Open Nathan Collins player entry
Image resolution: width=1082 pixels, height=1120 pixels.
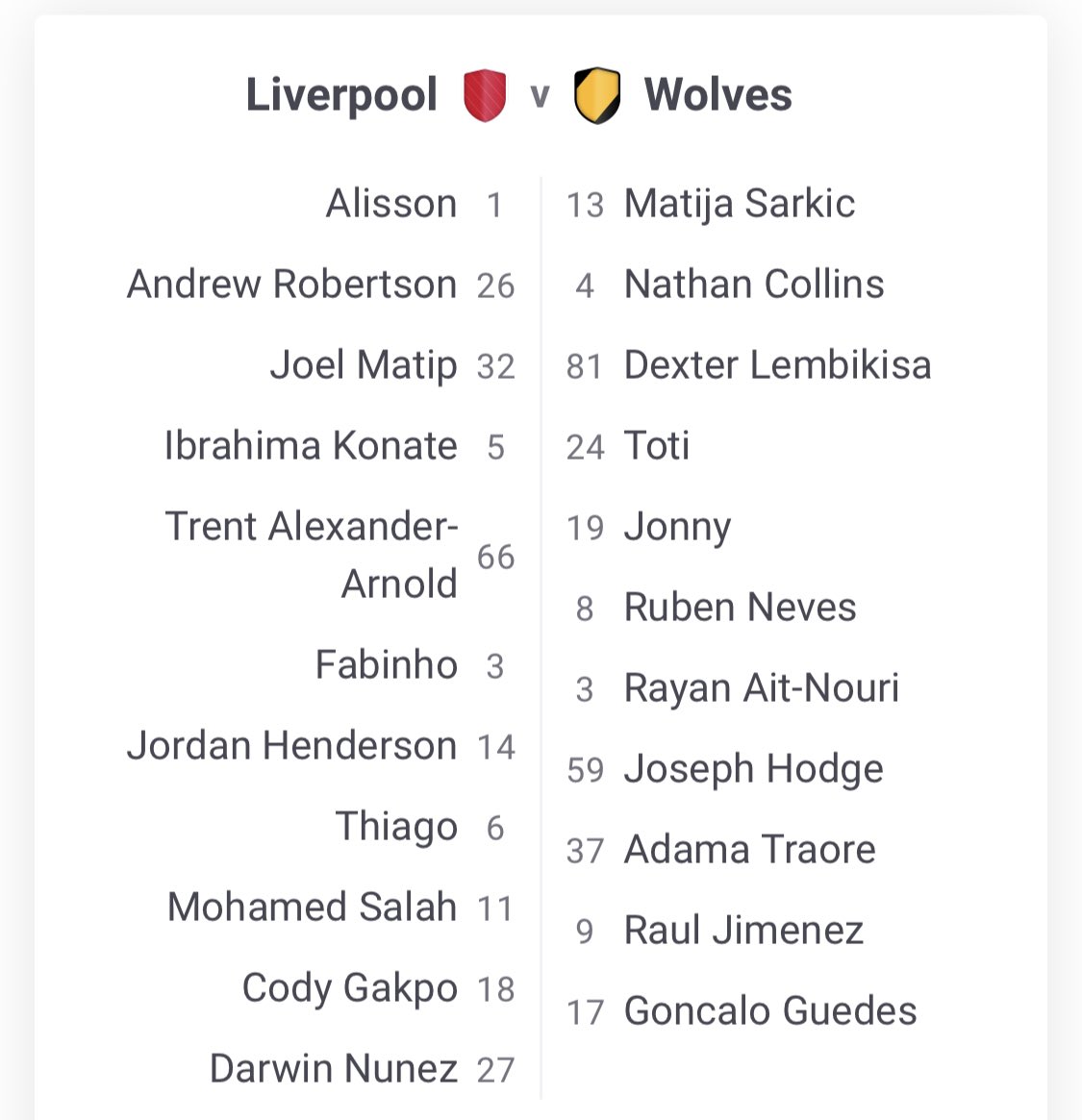(x=753, y=285)
